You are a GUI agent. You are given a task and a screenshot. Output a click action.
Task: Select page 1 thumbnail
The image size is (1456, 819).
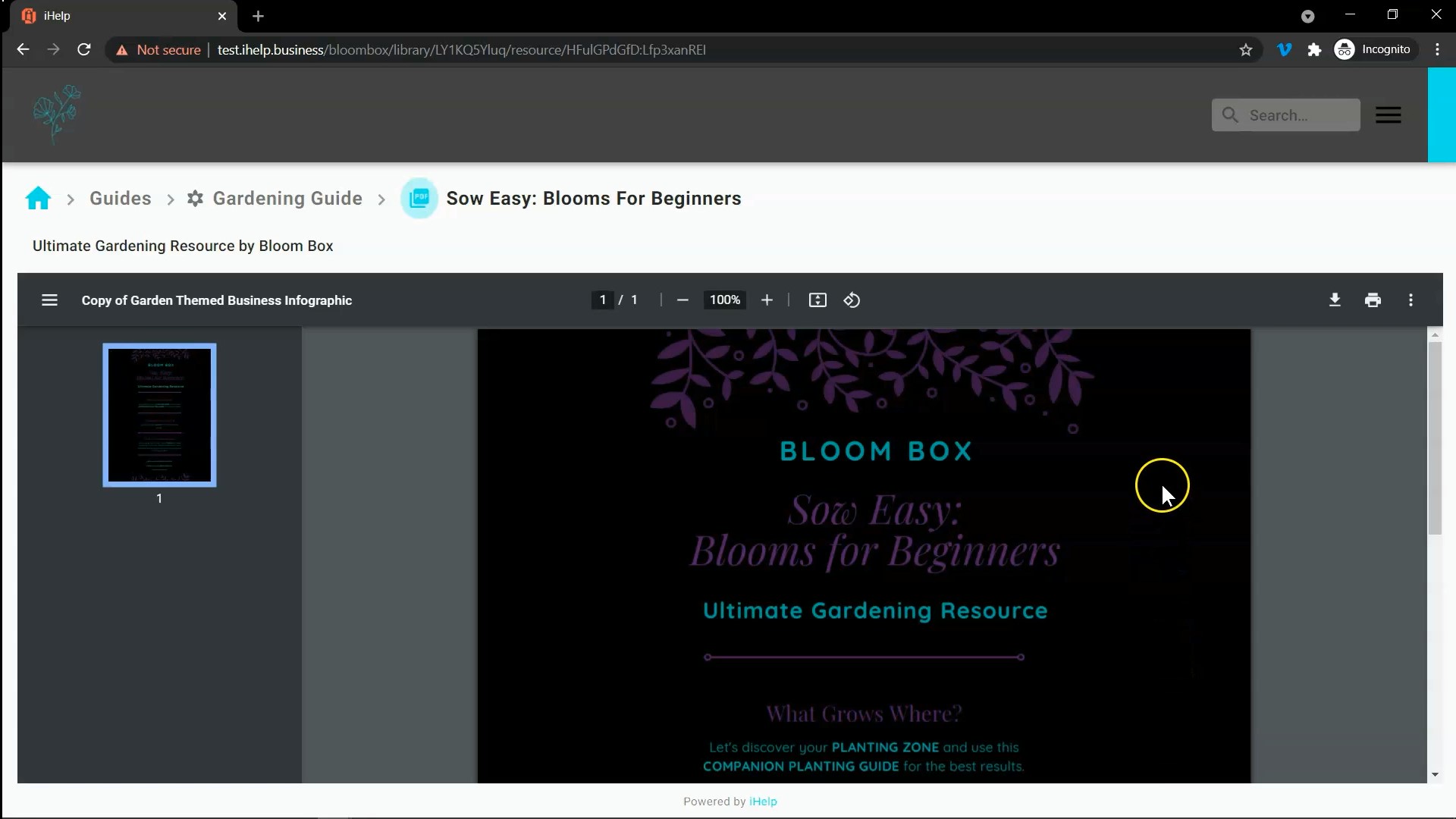[159, 415]
